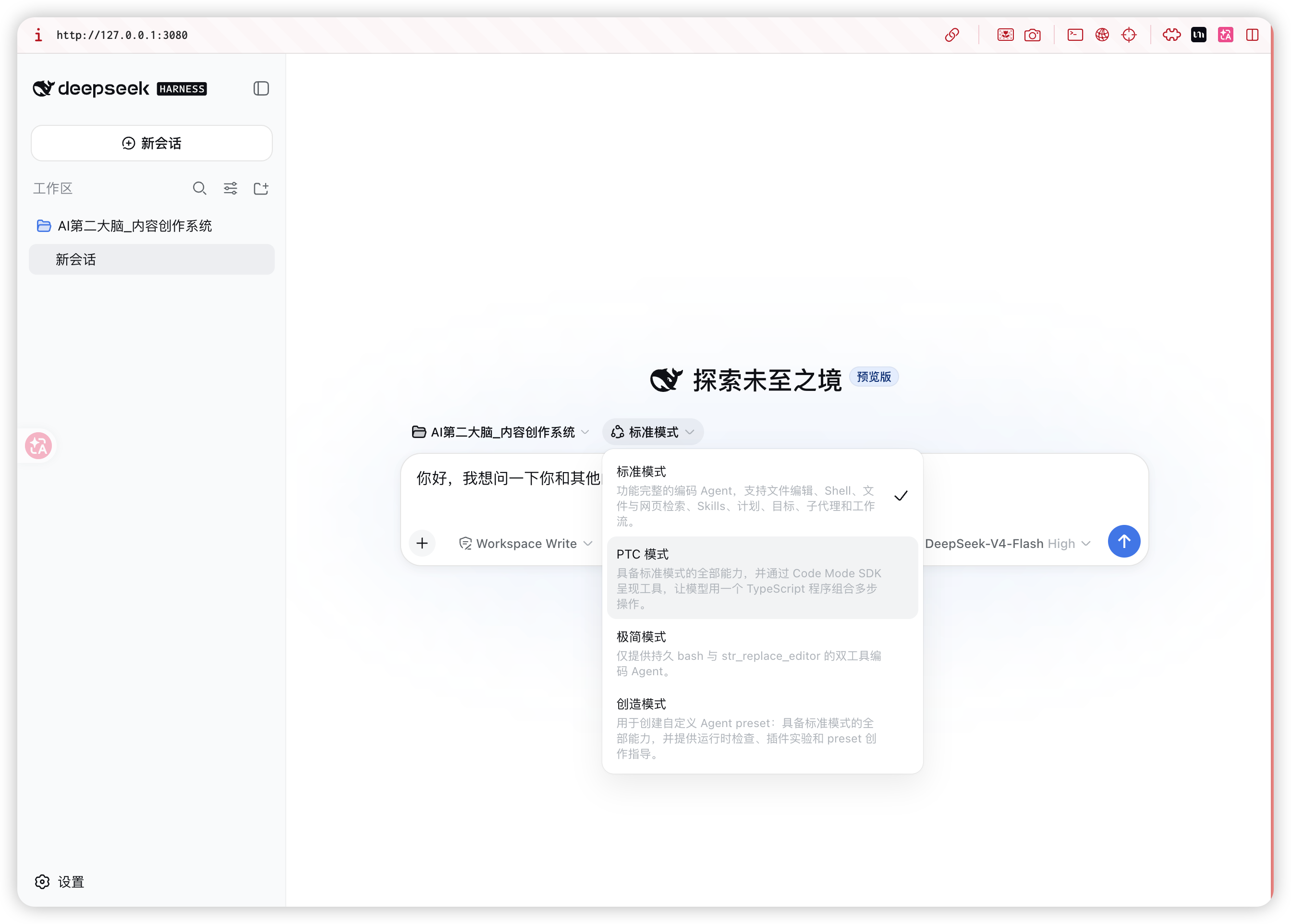Click the deepseek logo in the sidebar
Viewport: 1291px width, 924px height.
91,88
